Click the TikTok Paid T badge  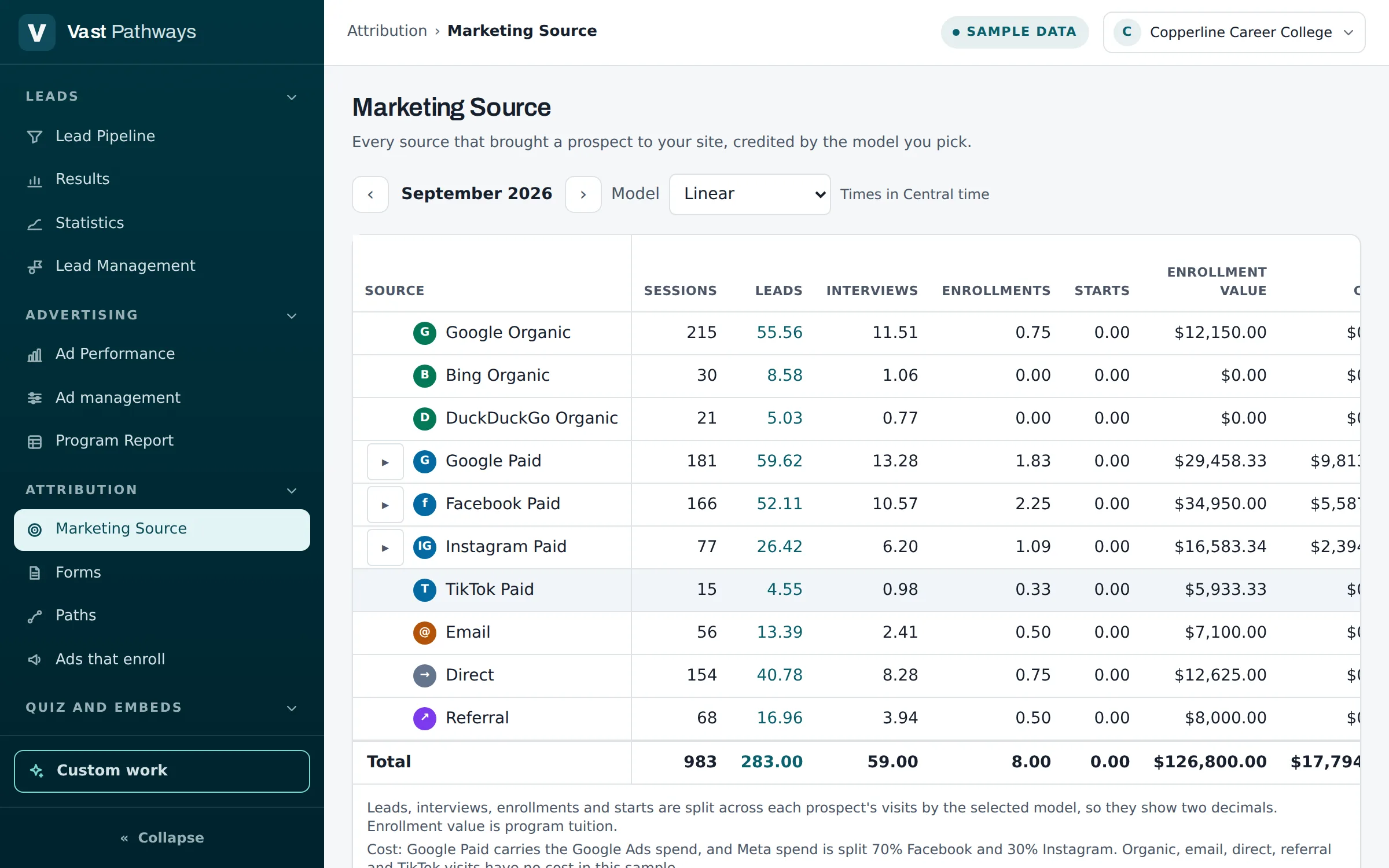[425, 590]
